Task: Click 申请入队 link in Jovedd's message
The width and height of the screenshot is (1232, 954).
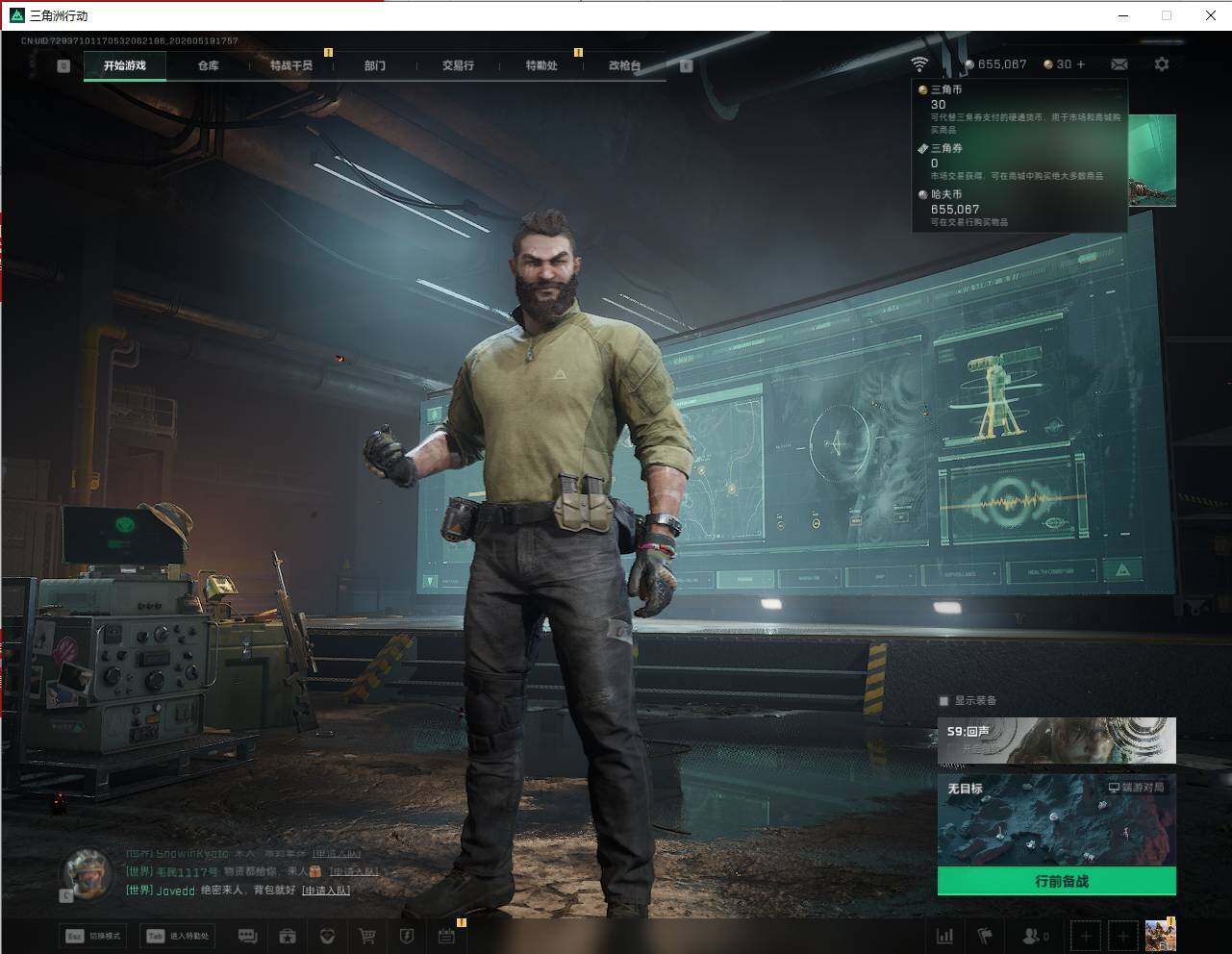Action: coord(326,891)
